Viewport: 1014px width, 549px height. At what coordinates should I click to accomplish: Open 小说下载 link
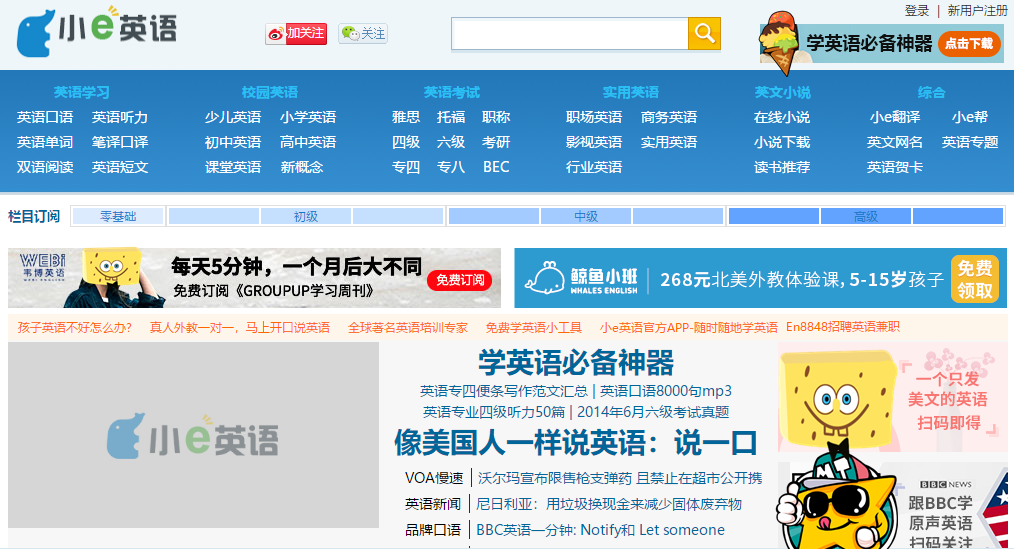(782, 142)
